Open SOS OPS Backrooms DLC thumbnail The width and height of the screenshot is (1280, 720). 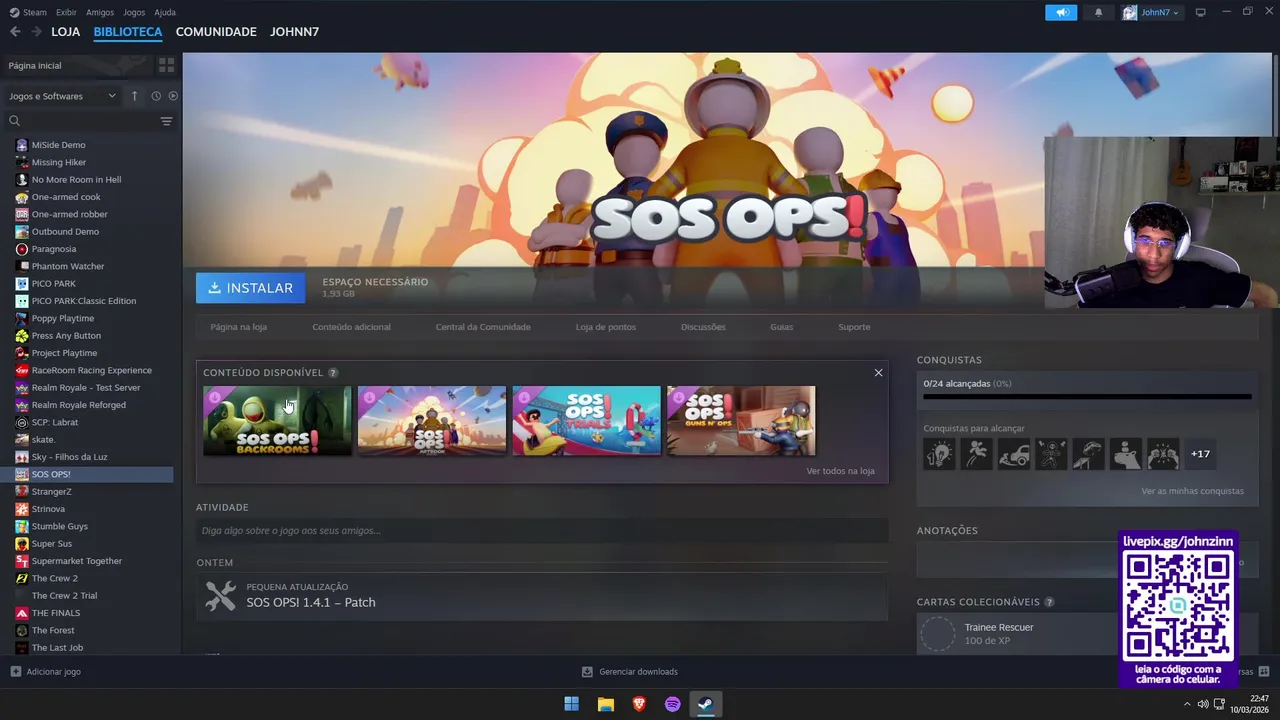[277, 421]
